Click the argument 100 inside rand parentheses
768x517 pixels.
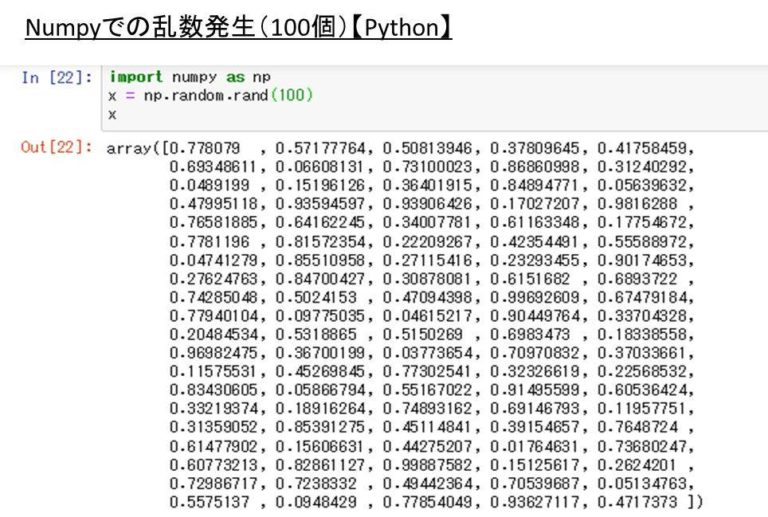pos(291,95)
